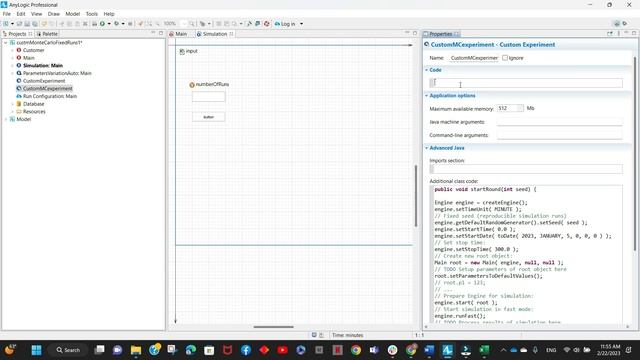The image size is (640, 360).
Task: Open the Draw menu
Action: click(x=53, y=13)
